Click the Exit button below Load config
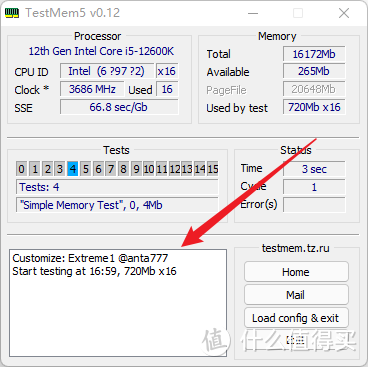Viewport: 368px width, 367px height. (296, 341)
